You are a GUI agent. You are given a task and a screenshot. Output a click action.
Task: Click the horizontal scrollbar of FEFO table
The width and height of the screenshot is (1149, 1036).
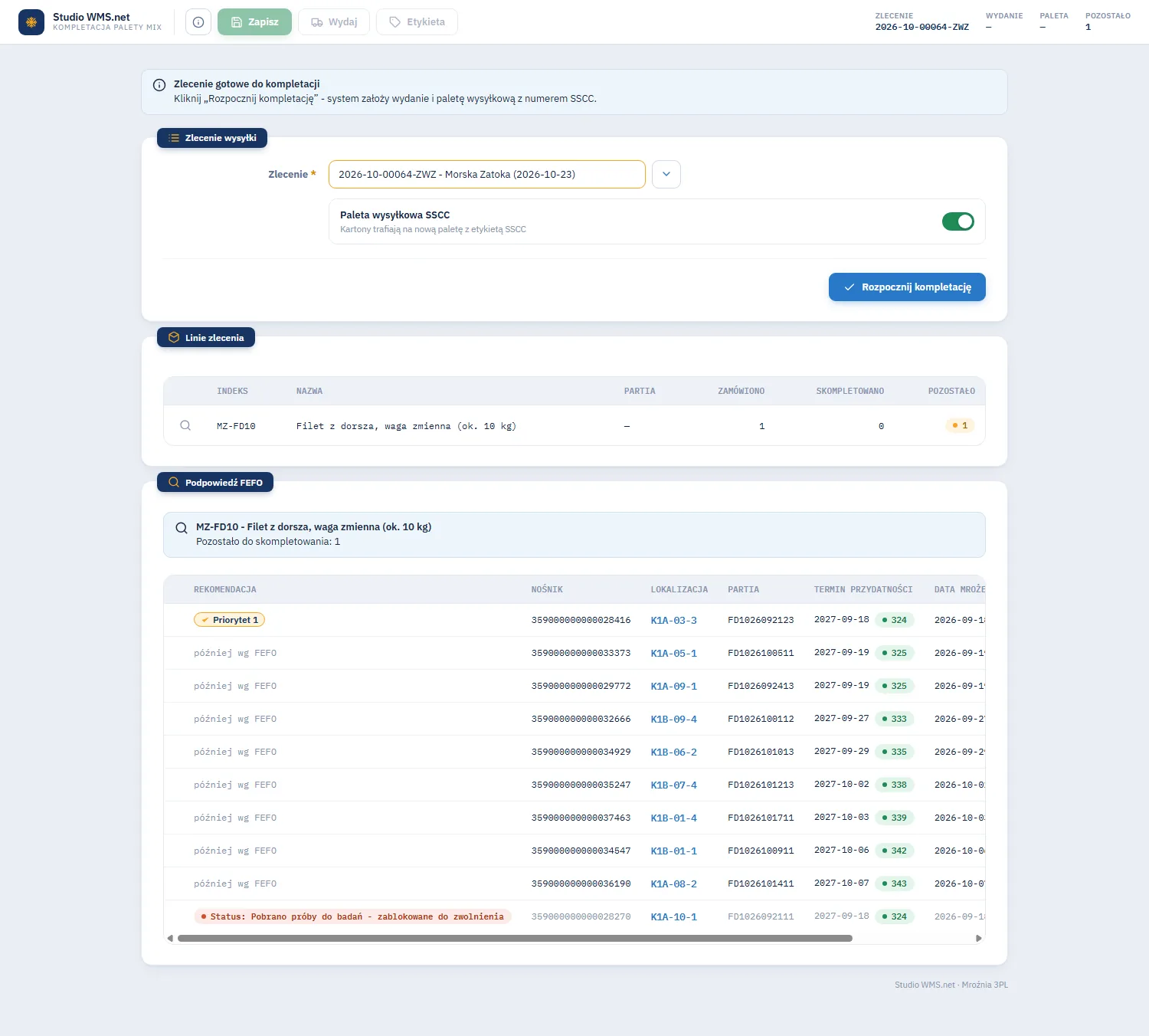pos(515,938)
